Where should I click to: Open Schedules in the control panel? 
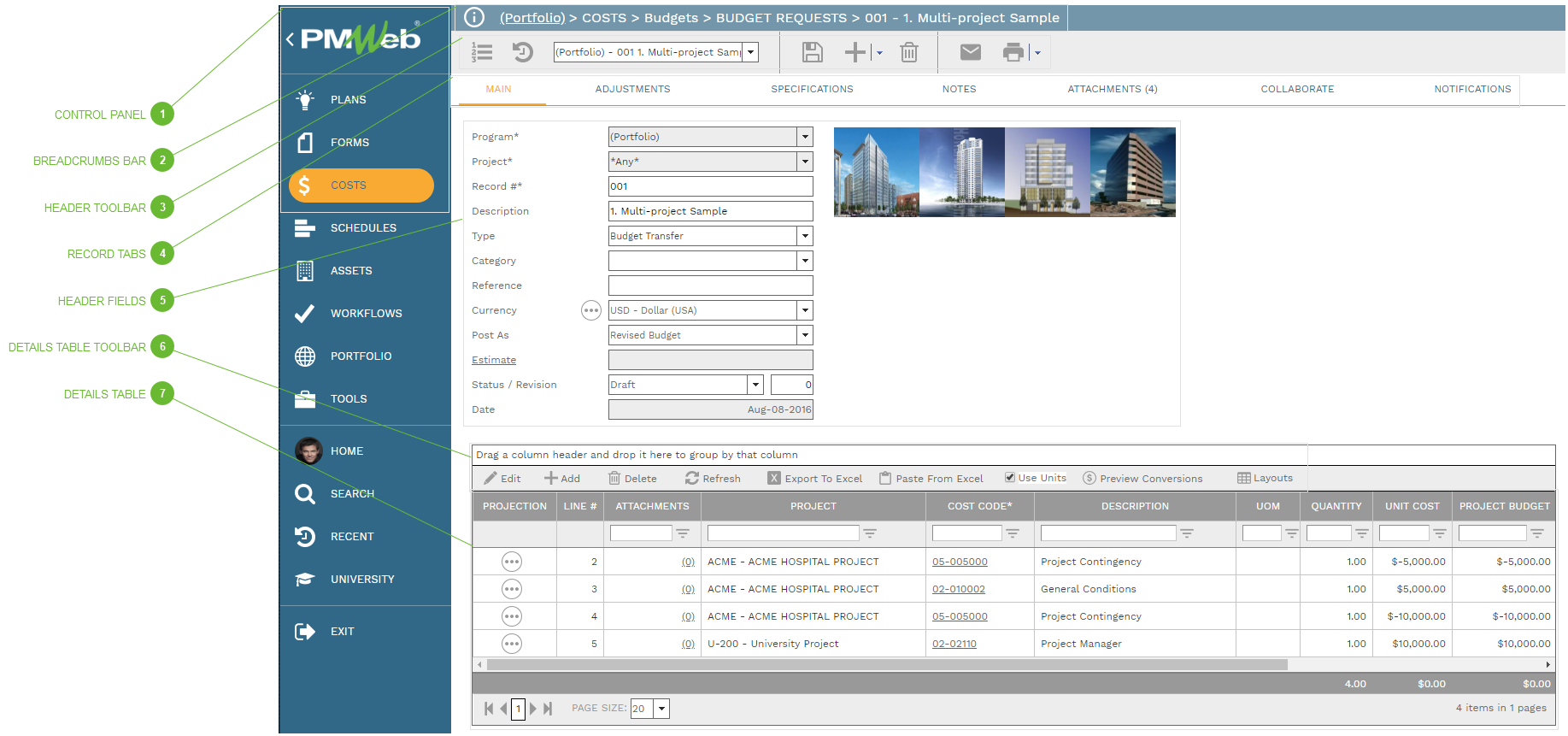(x=363, y=228)
